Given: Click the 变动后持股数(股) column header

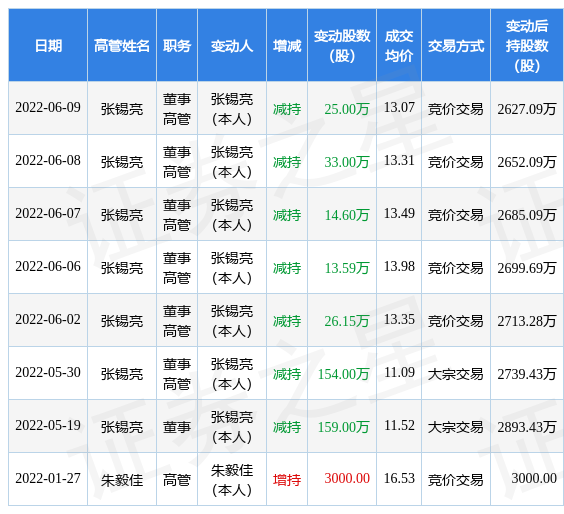Looking at the screenshot, I should coord(527,46).
